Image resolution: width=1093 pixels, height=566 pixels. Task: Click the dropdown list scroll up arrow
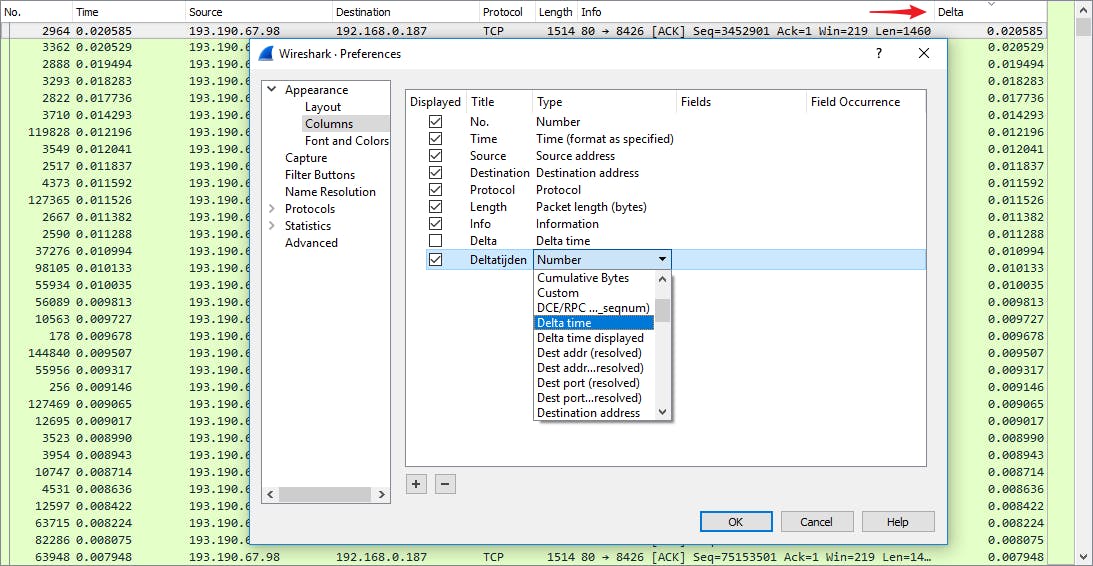click(x=663, y=279)
